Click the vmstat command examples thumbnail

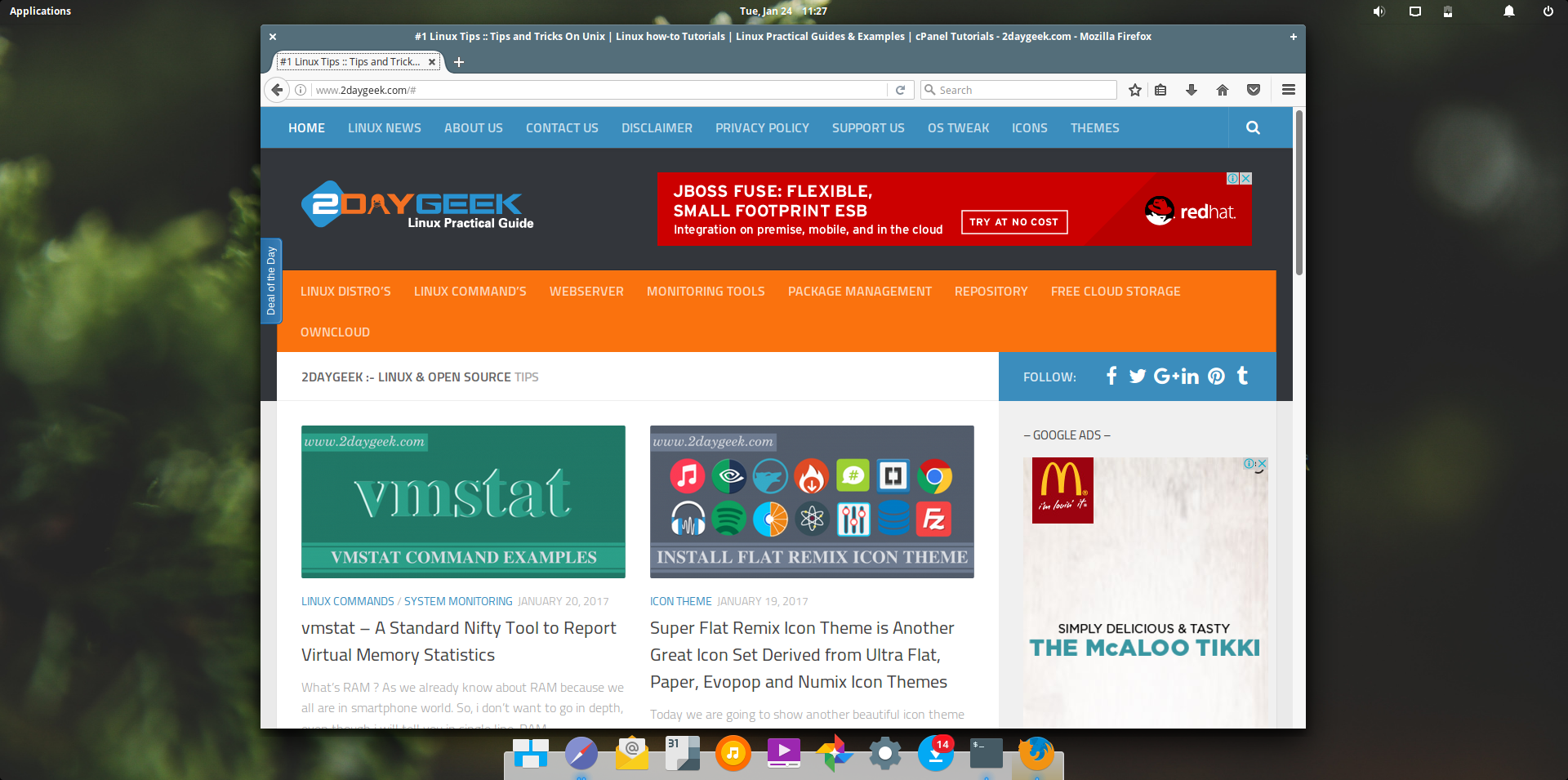[463, 501]
